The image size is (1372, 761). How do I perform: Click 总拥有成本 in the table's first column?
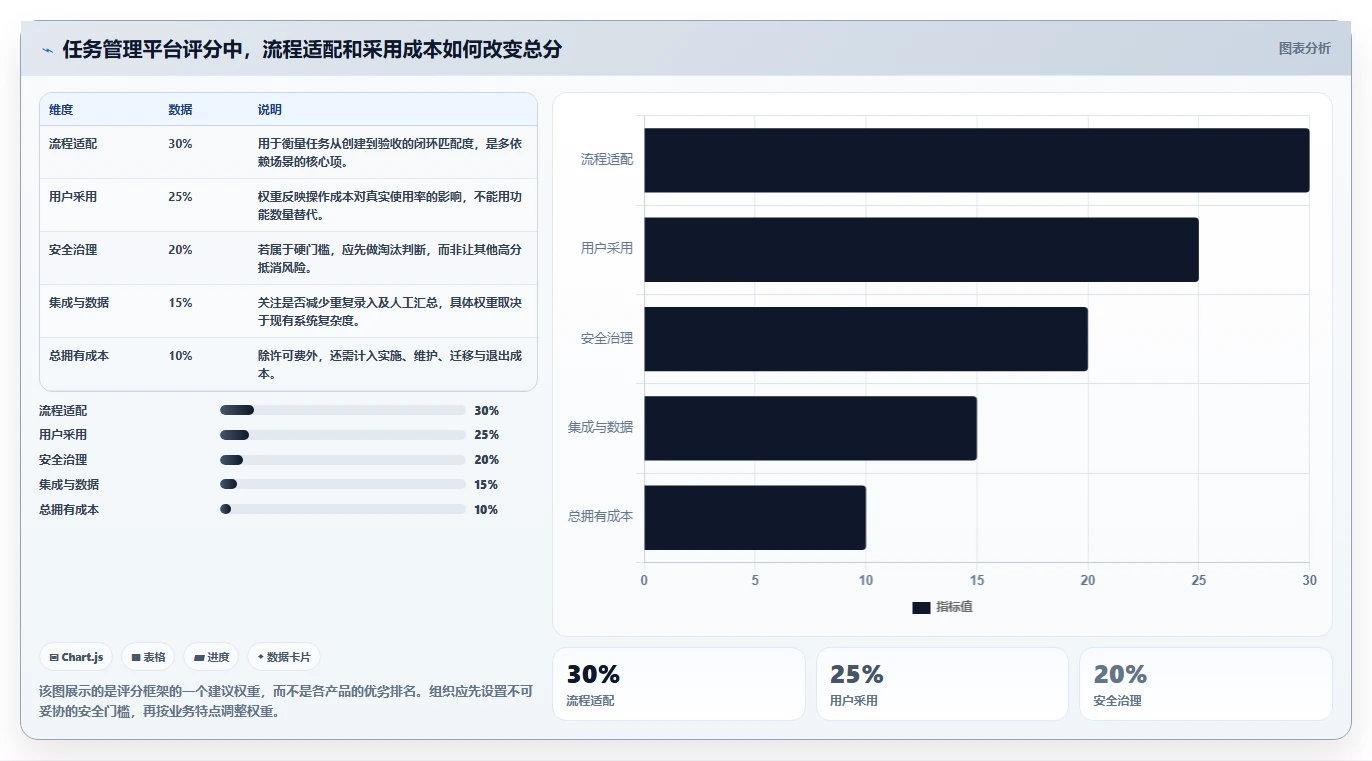[x=79, y=356]
